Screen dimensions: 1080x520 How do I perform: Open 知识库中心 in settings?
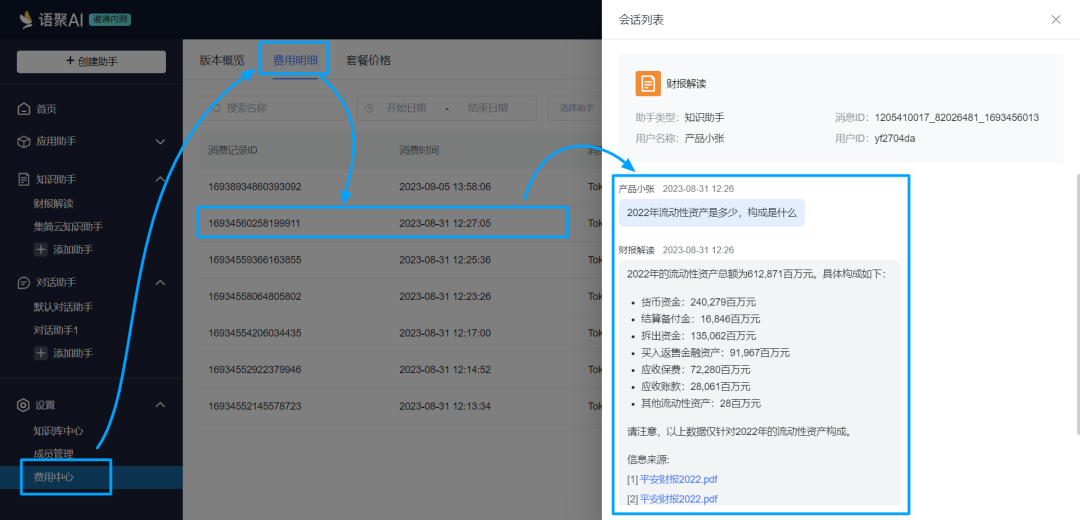click(59, 430)
